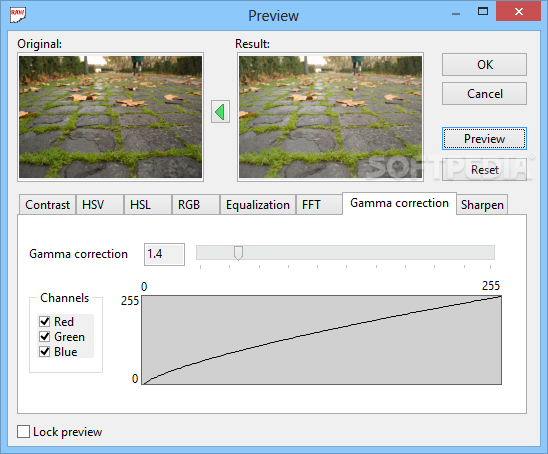This screenshot has height=454, width=548.
Task: Uncheck the Green channel checkbox
Action: click(x=45, y=337)
